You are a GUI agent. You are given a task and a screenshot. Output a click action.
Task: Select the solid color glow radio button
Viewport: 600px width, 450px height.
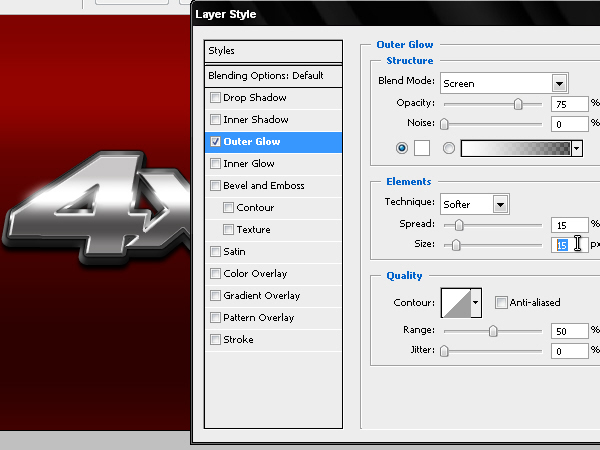[402, 147]
